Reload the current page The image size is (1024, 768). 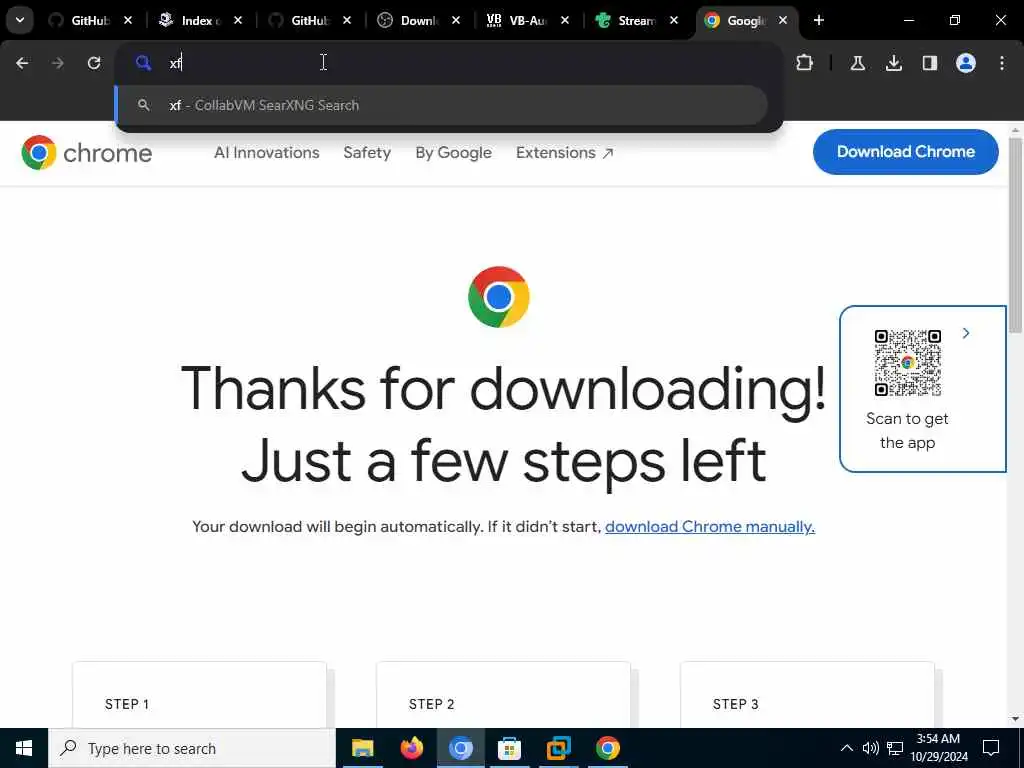(94, 63)
